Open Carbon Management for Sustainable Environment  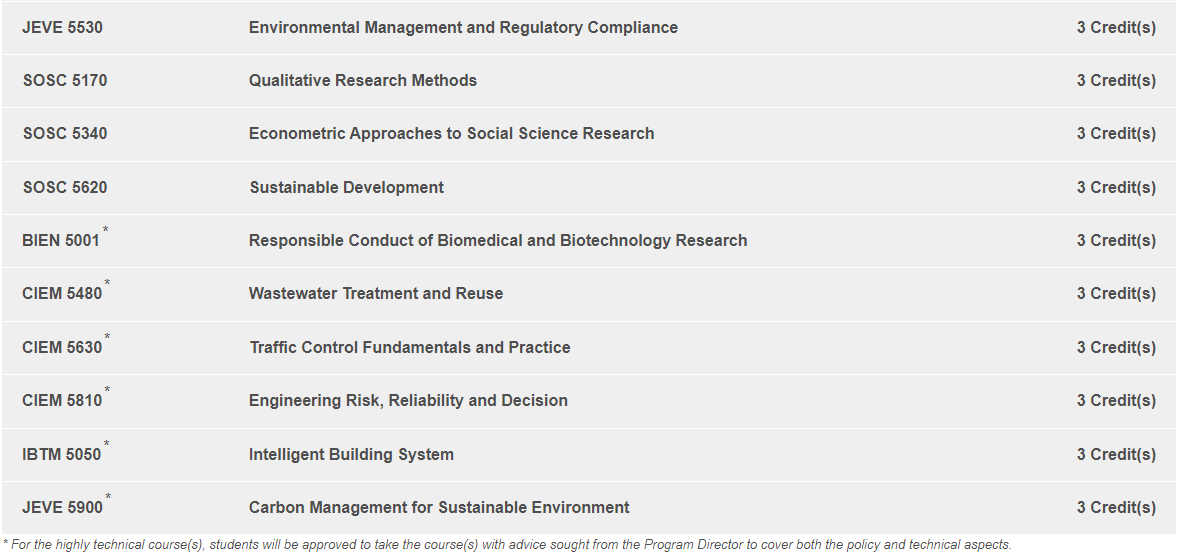(439, 508)
